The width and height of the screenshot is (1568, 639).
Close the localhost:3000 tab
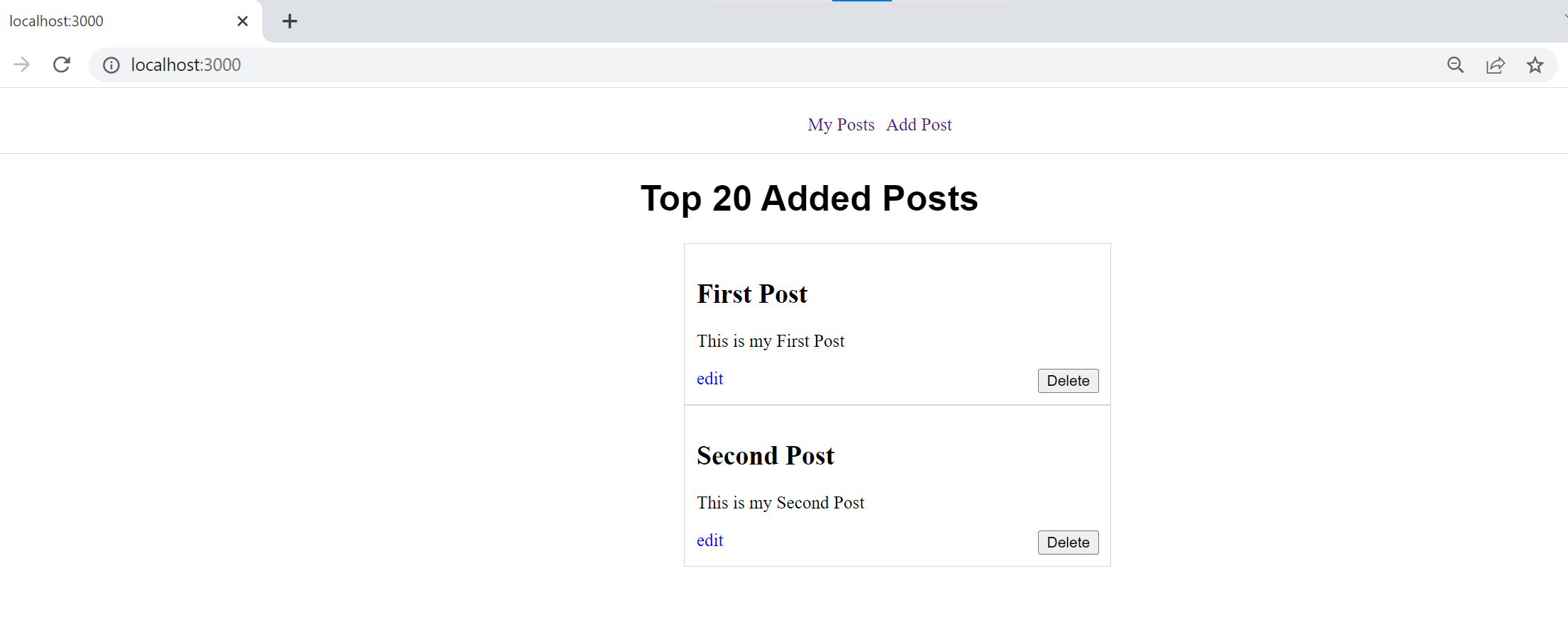click(x=243, y=21)
